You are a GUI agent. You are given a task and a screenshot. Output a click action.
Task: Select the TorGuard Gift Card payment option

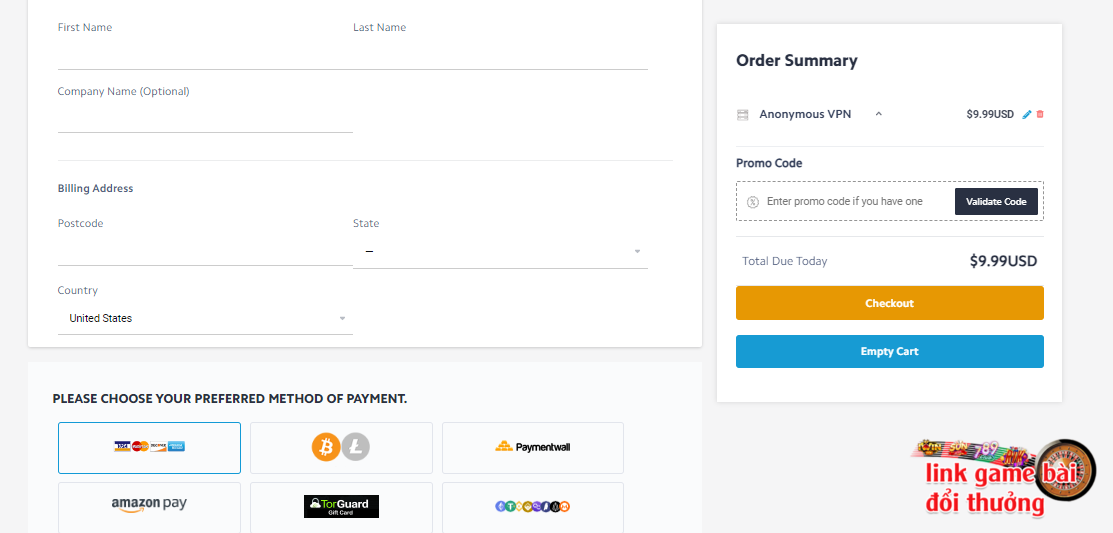point(341,507)
